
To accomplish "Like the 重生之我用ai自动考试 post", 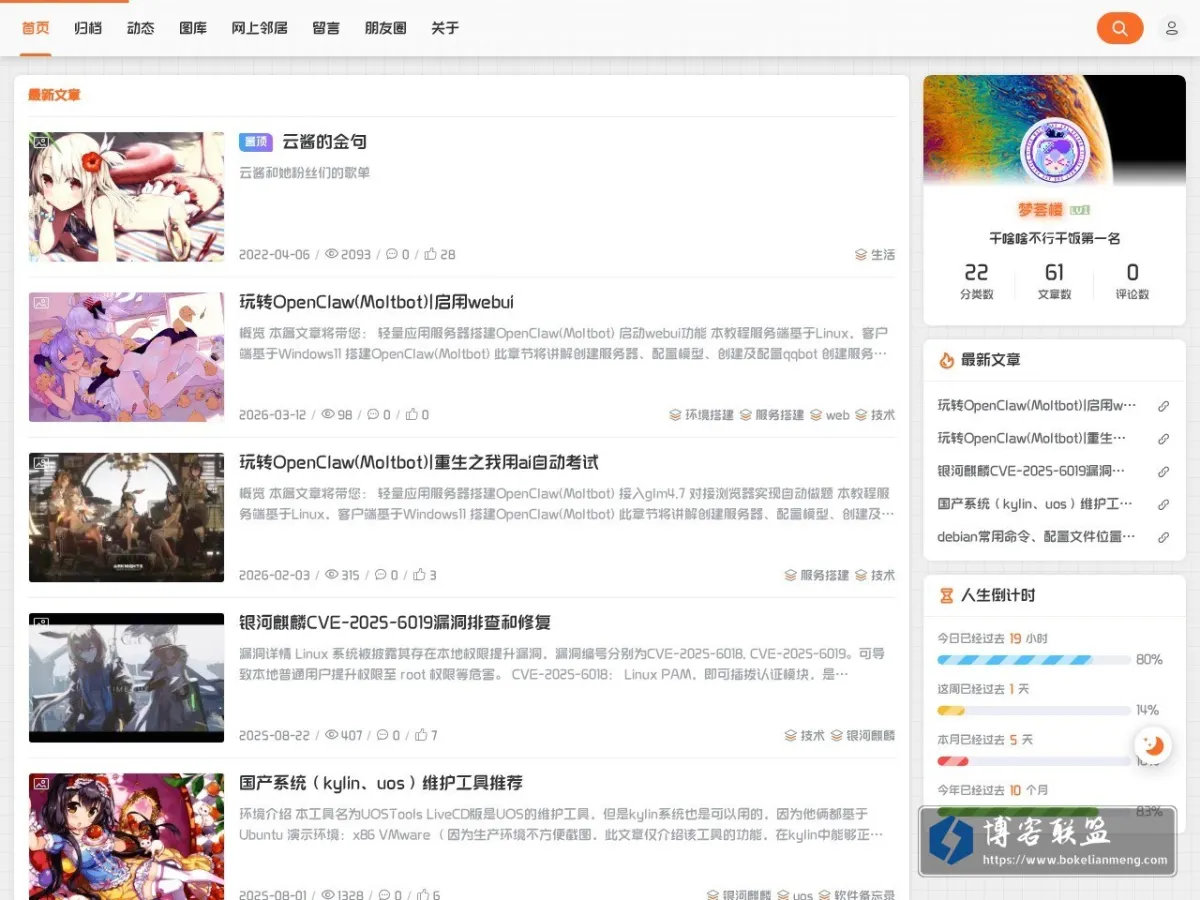I will [x=418, y=575].
